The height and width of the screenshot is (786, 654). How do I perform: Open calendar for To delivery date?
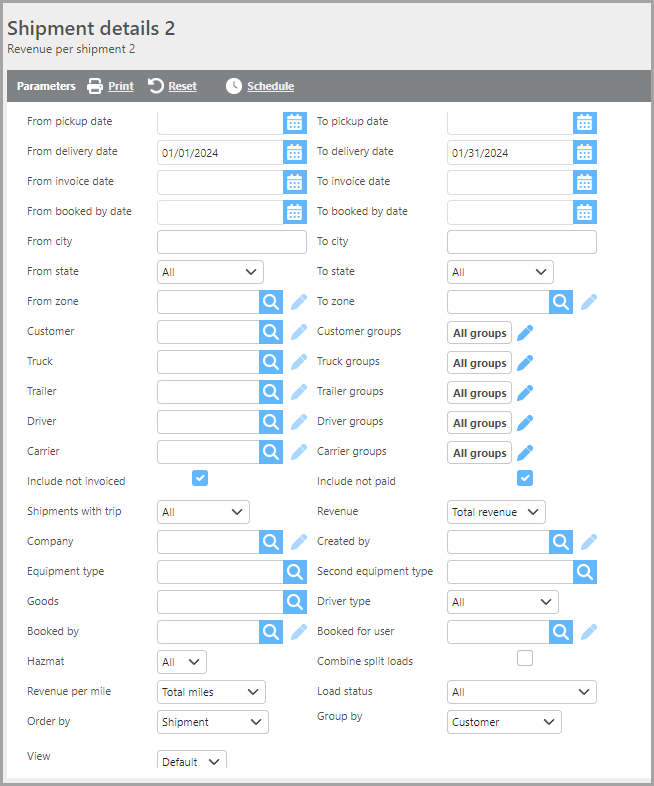[x=585, y=152]
